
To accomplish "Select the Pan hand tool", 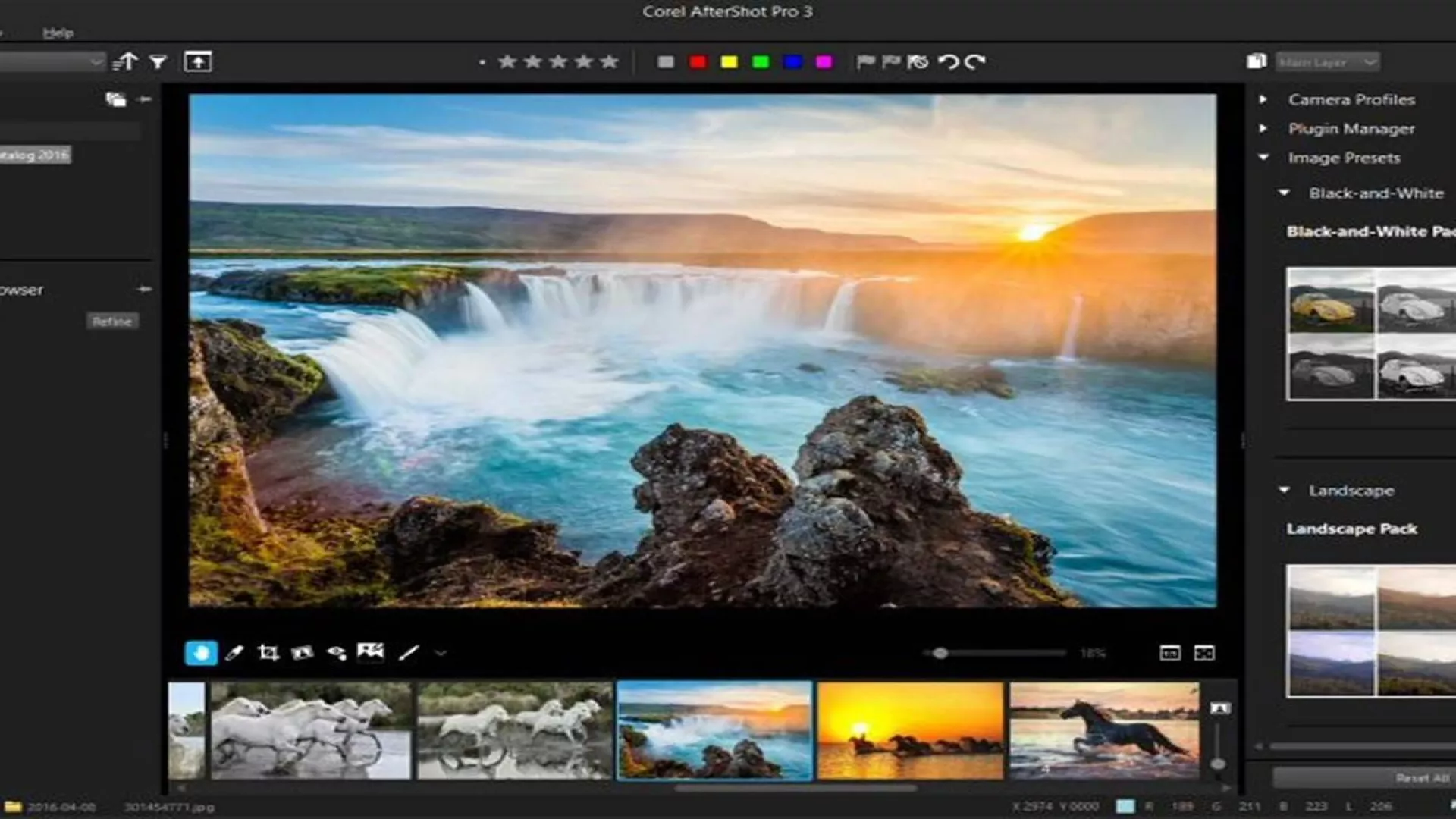I will click(x=201, y=653).
